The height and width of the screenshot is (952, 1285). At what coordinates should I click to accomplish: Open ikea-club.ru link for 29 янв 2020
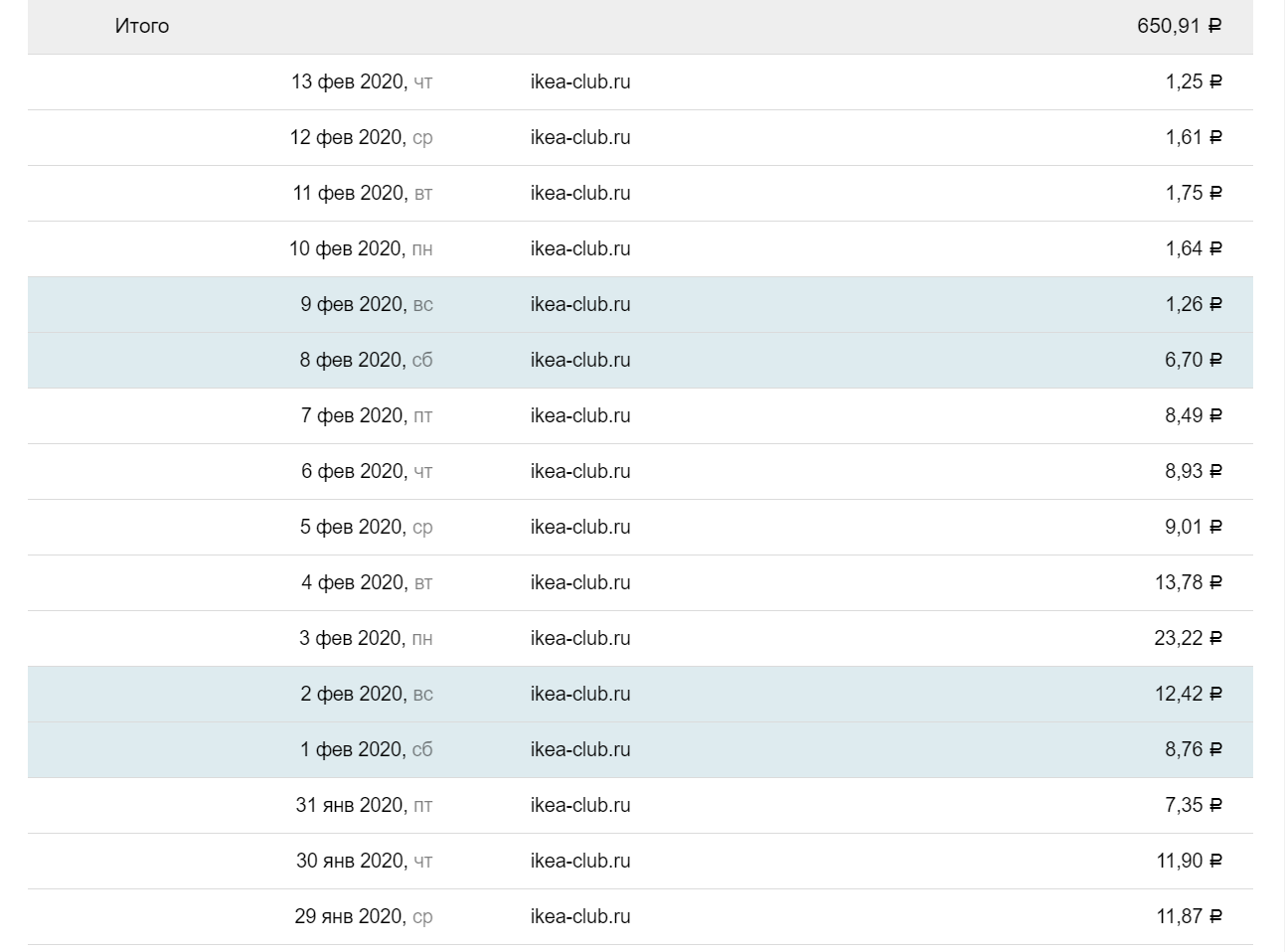580,916
